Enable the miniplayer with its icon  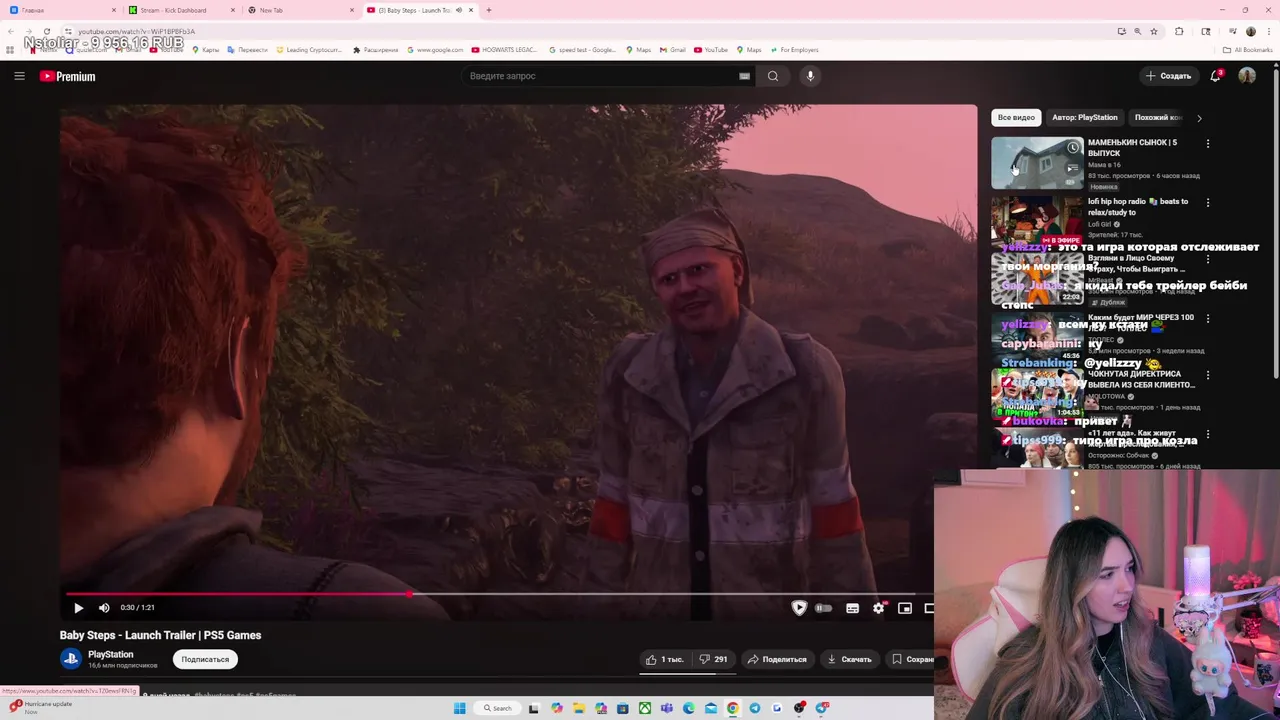(905, 608)
